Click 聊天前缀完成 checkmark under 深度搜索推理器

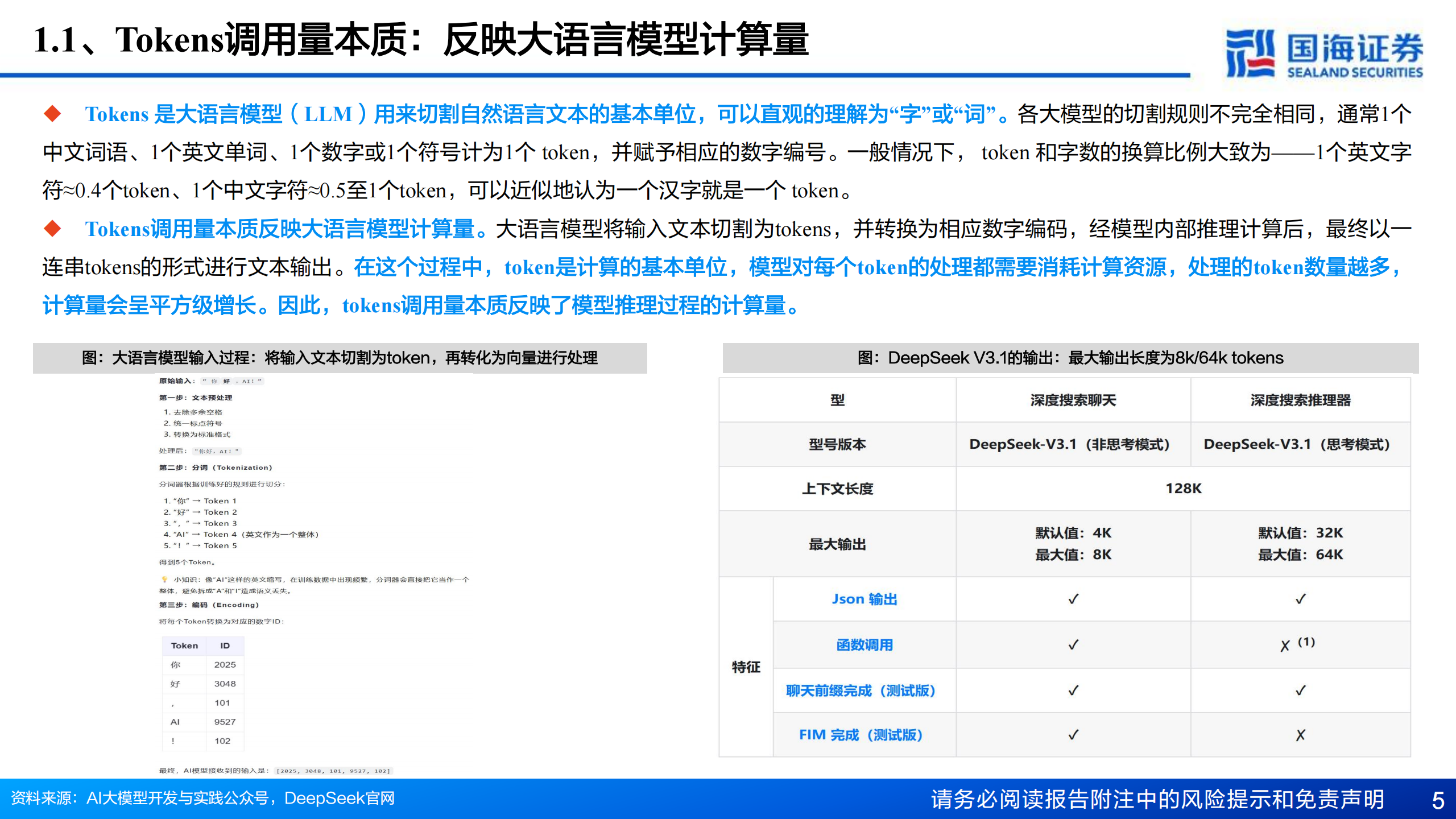1300,690
